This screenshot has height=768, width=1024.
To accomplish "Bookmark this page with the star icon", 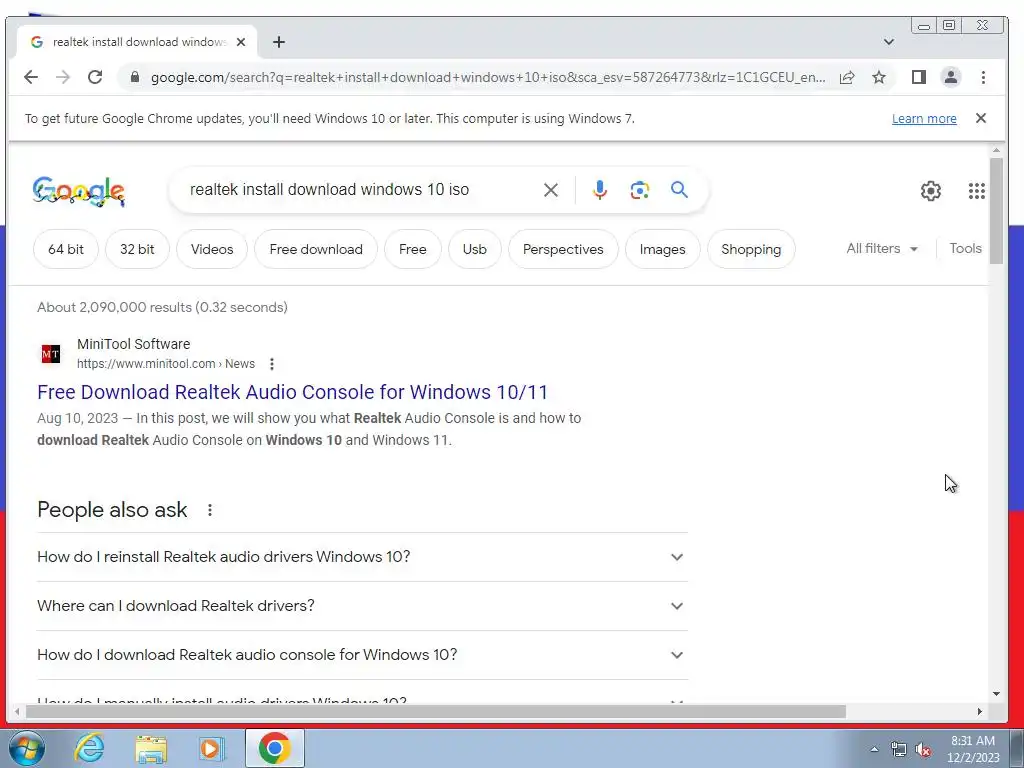I will 879,77.
